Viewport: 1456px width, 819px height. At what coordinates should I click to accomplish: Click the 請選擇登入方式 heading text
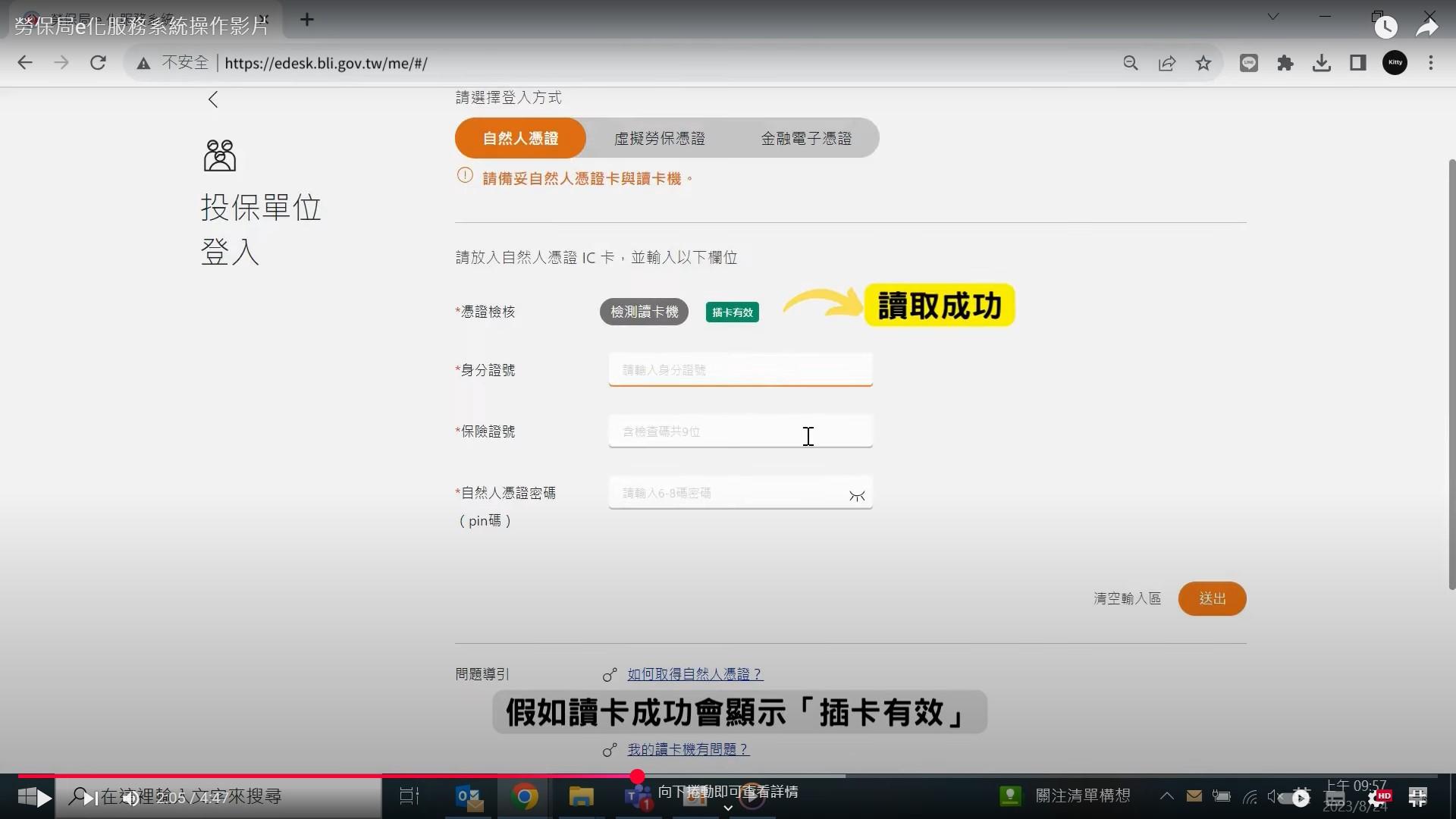[x=508, y=98]
